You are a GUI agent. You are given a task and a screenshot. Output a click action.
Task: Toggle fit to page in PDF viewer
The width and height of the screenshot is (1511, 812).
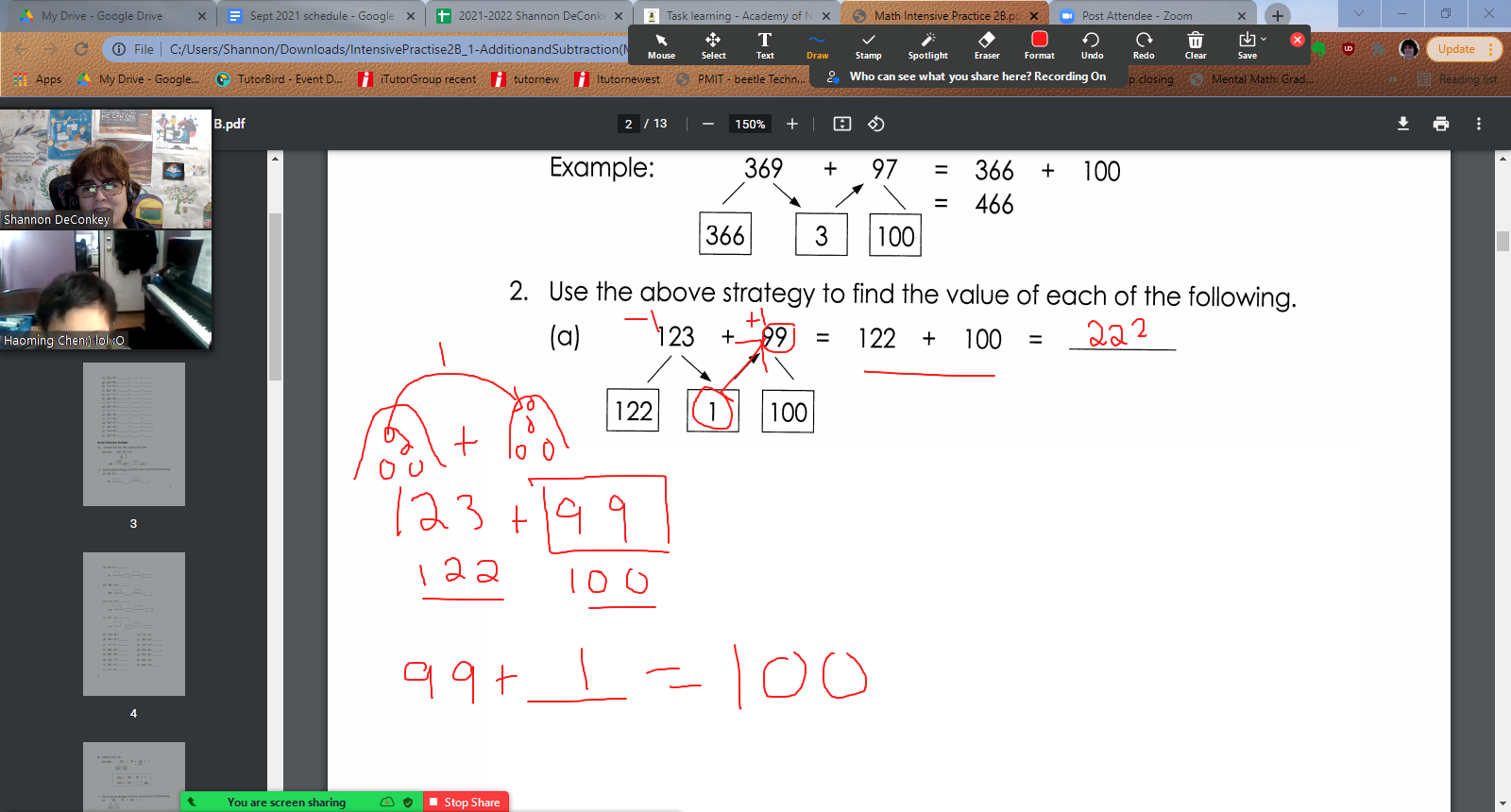coord(842,124)
